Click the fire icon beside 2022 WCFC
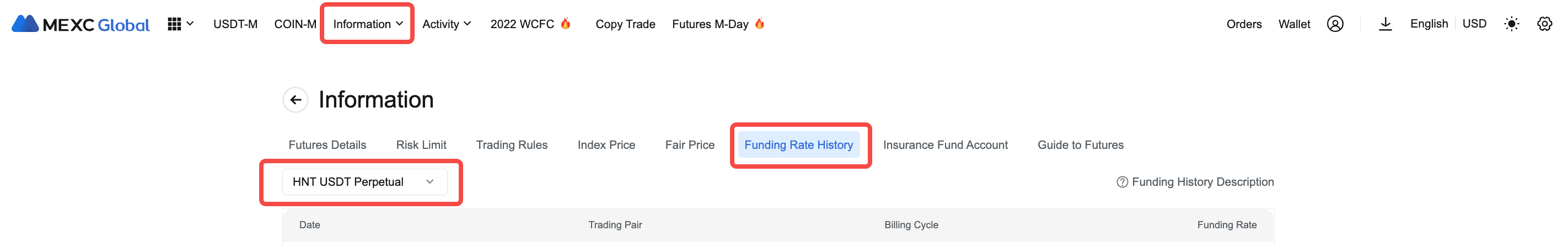 (566, 24)
